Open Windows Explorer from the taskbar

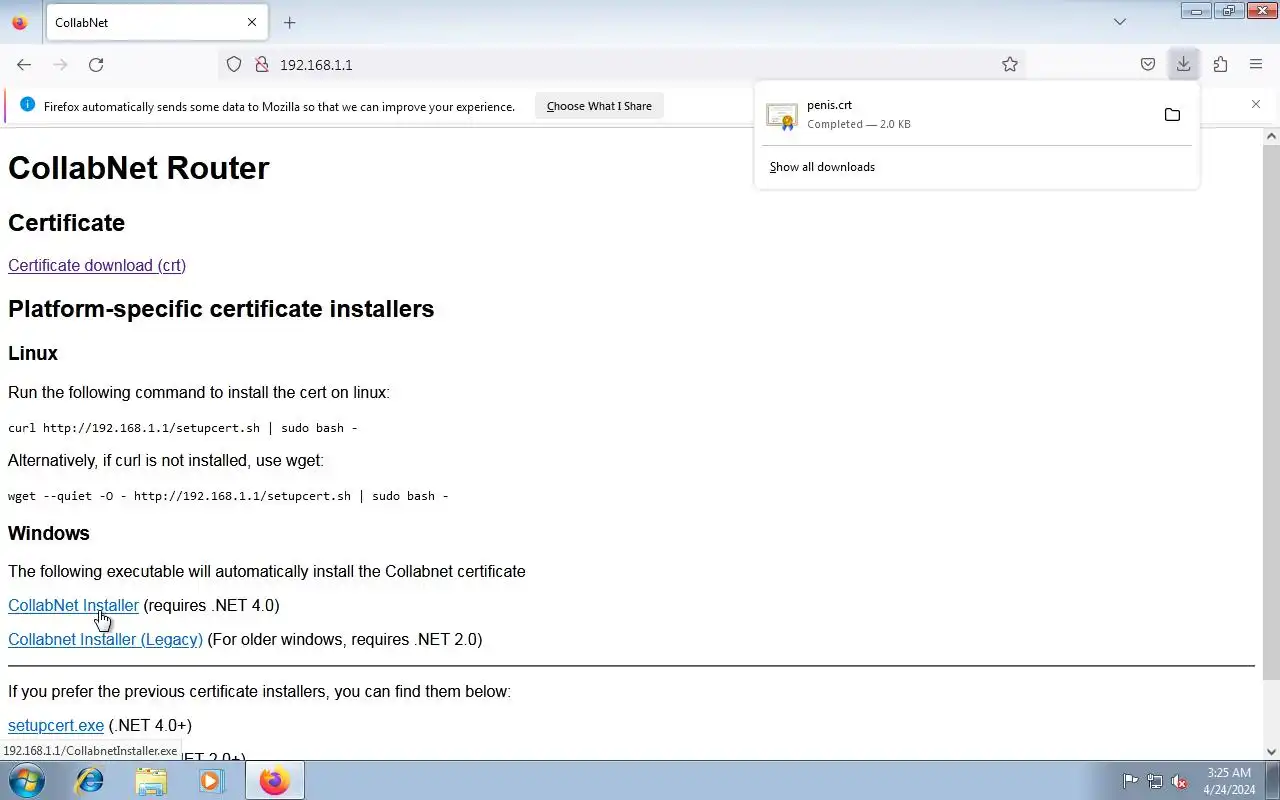point(151,780)
